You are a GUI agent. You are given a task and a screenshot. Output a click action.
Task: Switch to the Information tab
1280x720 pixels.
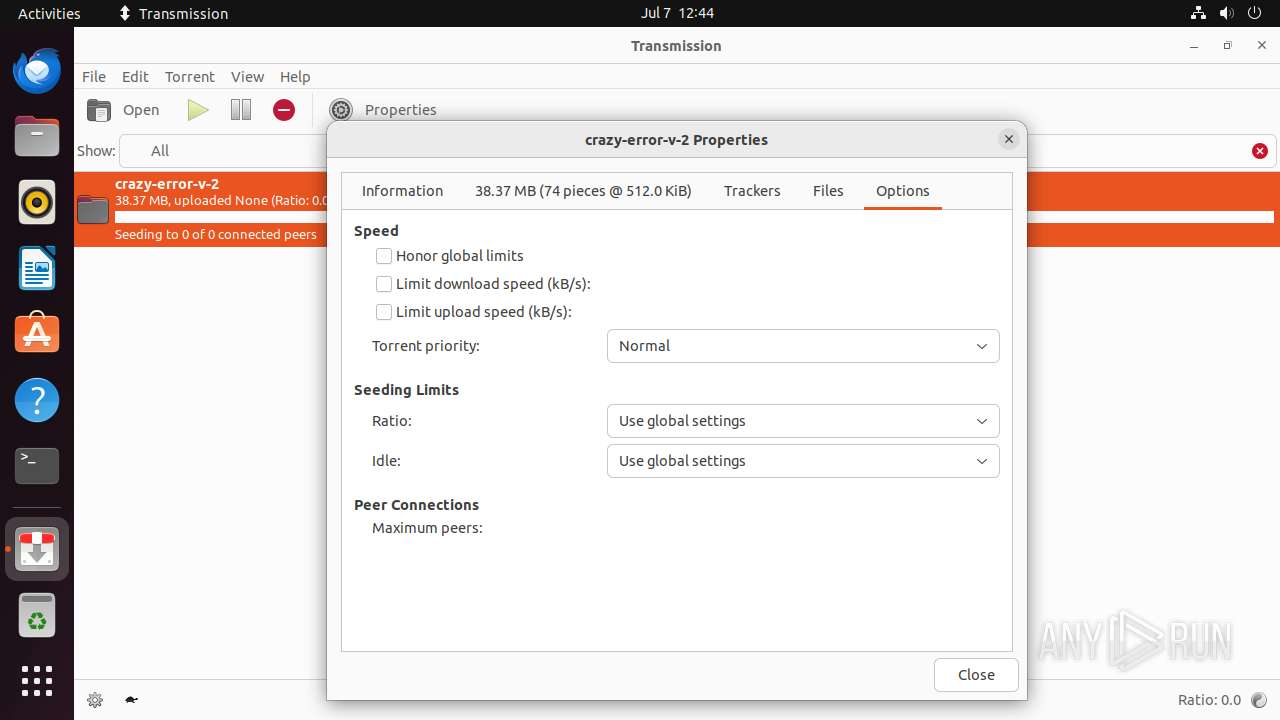[x=402, y=191]
